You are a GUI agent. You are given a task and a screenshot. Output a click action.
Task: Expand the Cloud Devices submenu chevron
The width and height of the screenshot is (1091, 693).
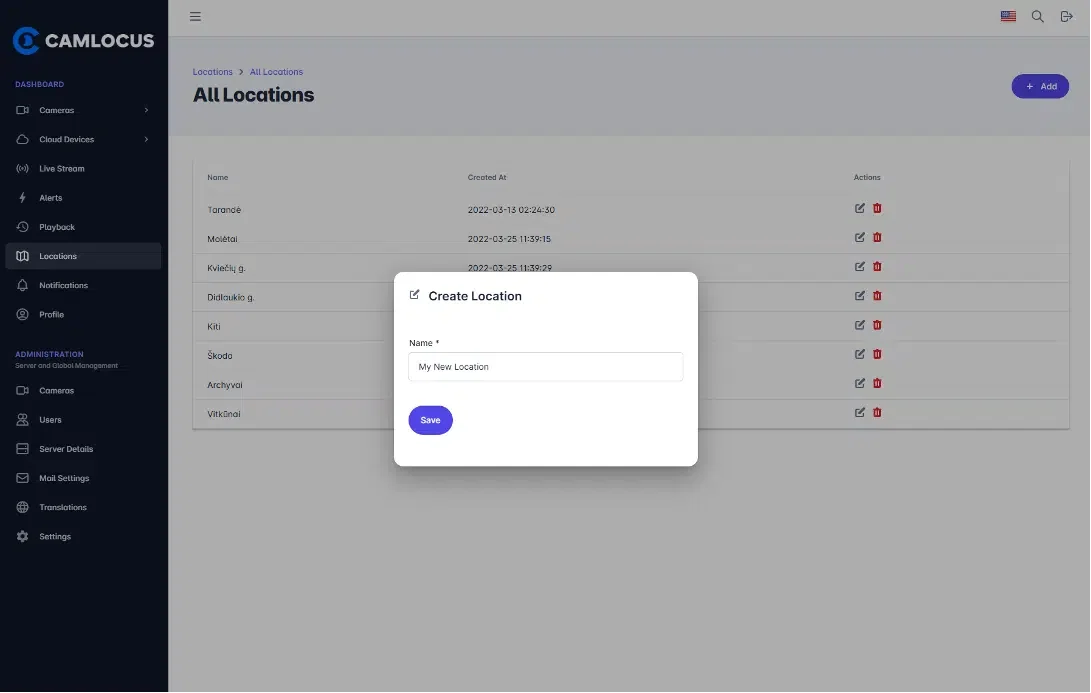click(x=146, y=139)
